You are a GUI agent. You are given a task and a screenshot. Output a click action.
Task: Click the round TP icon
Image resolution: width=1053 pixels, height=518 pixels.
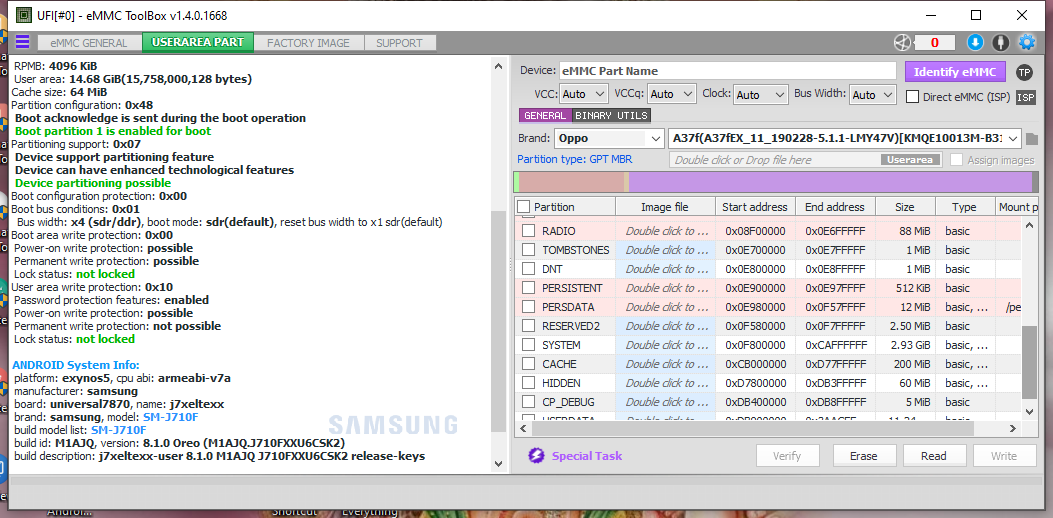pyautogui.click(x=1023, y=73)
